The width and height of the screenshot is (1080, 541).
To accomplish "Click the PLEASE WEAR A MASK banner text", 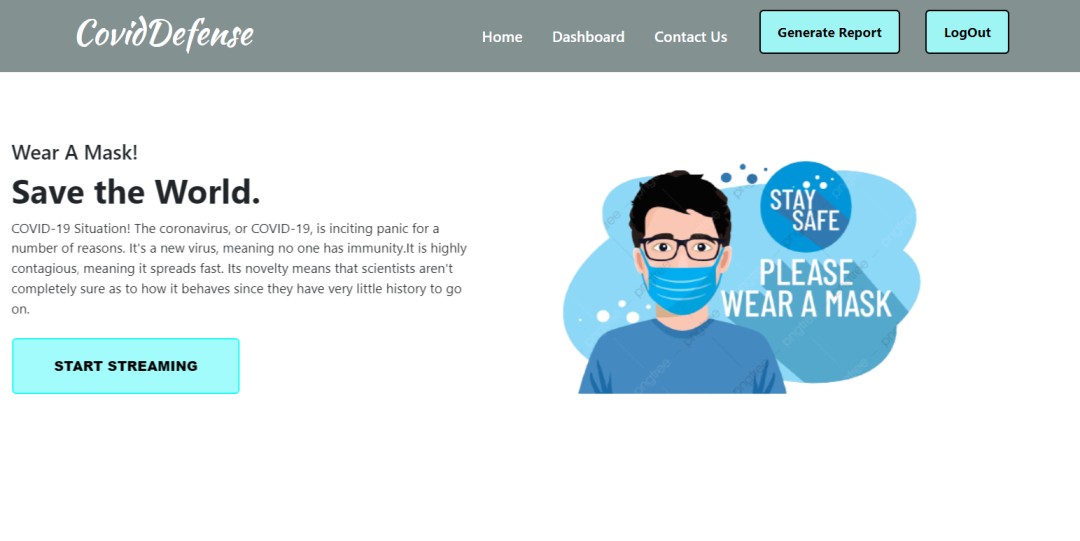I will [x=806, y=289].
